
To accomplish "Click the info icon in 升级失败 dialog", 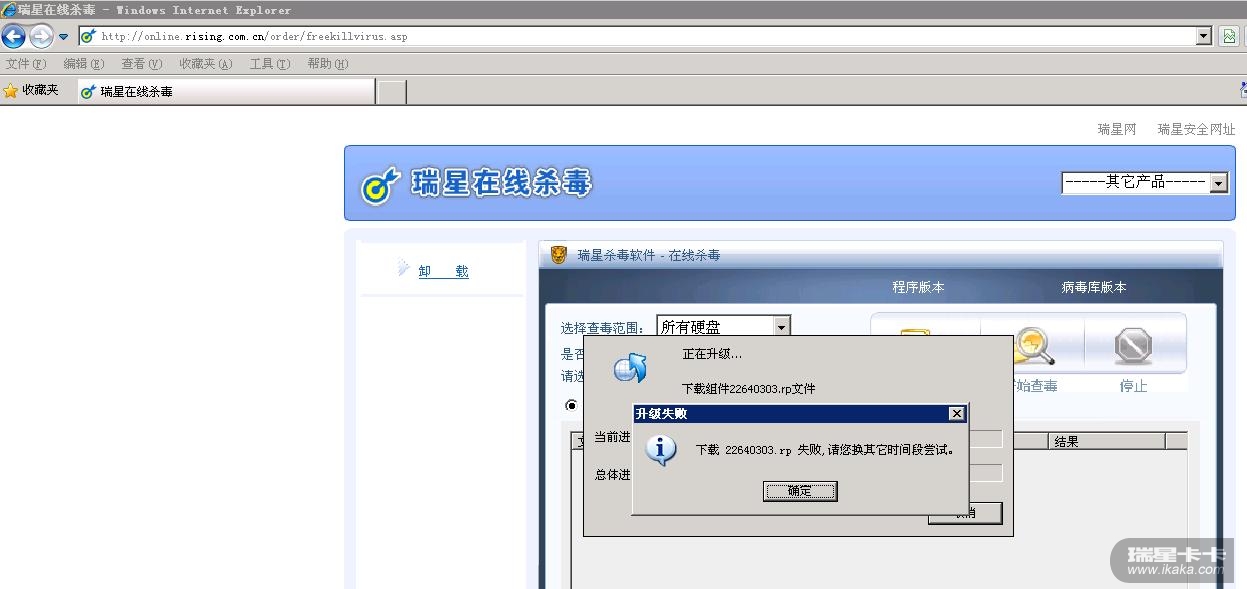I will click(x=660, y=451).
